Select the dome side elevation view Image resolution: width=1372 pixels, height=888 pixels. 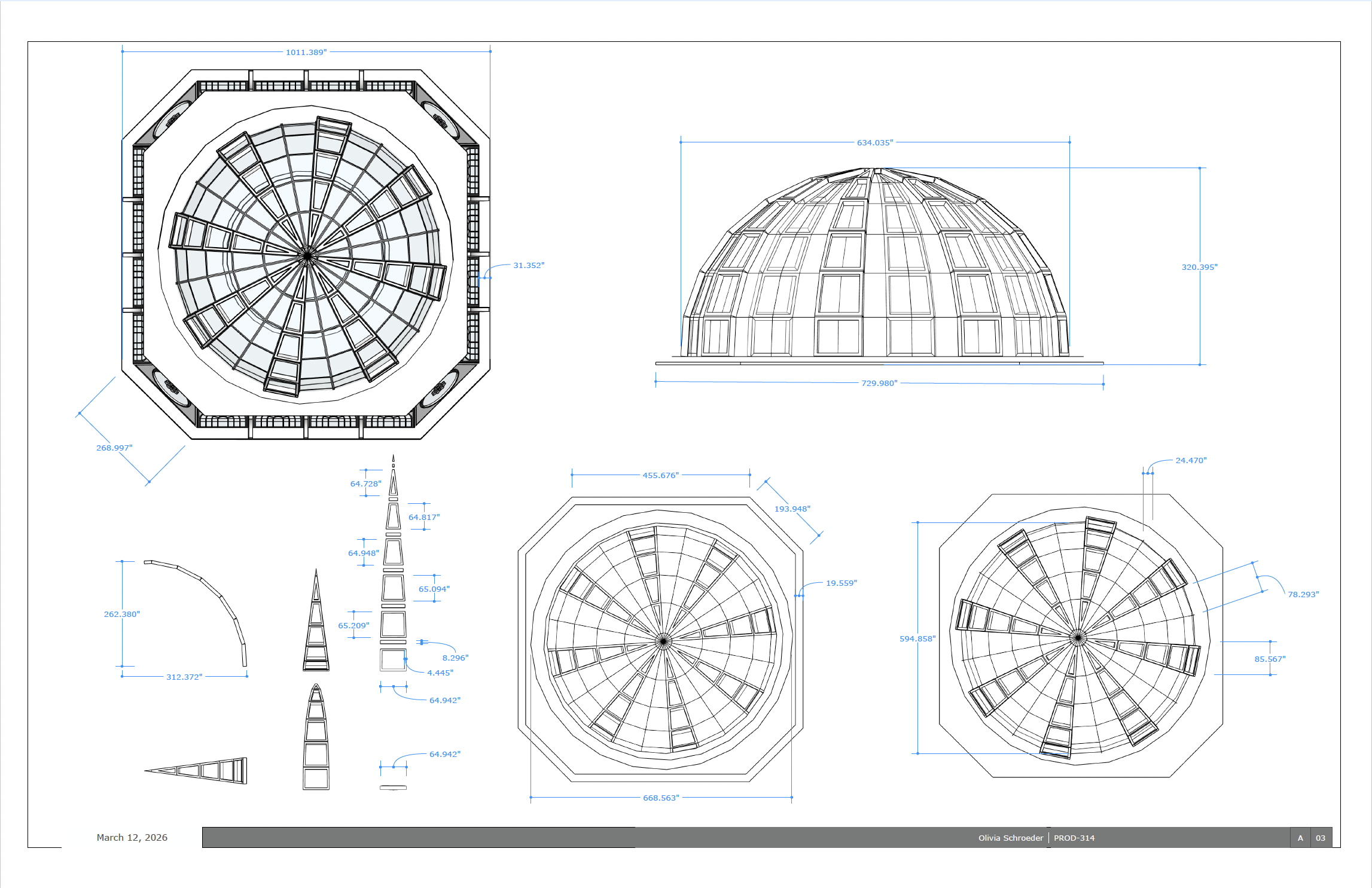tap(879, 266)
